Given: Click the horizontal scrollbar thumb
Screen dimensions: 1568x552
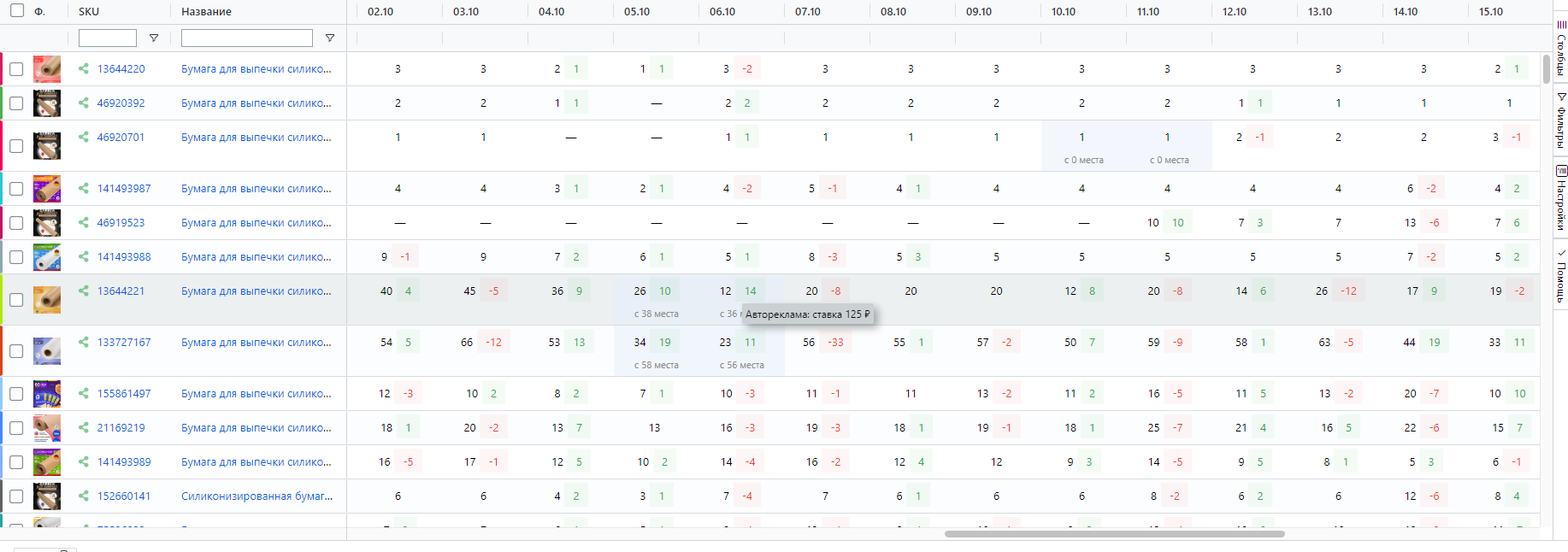Looking at the screenshot, I should 1113,534.
